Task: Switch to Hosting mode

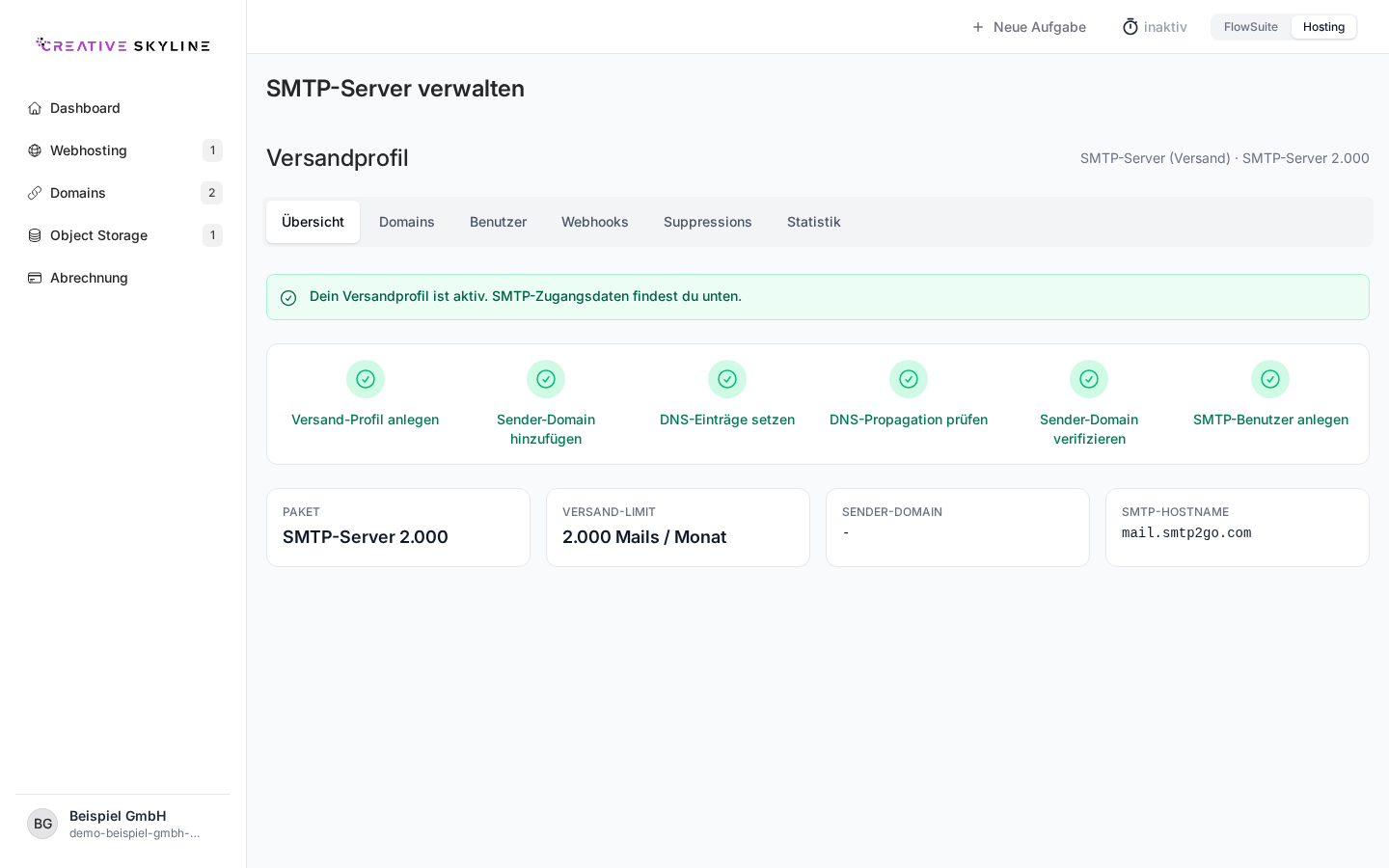Action: [x=1323, y=27]
